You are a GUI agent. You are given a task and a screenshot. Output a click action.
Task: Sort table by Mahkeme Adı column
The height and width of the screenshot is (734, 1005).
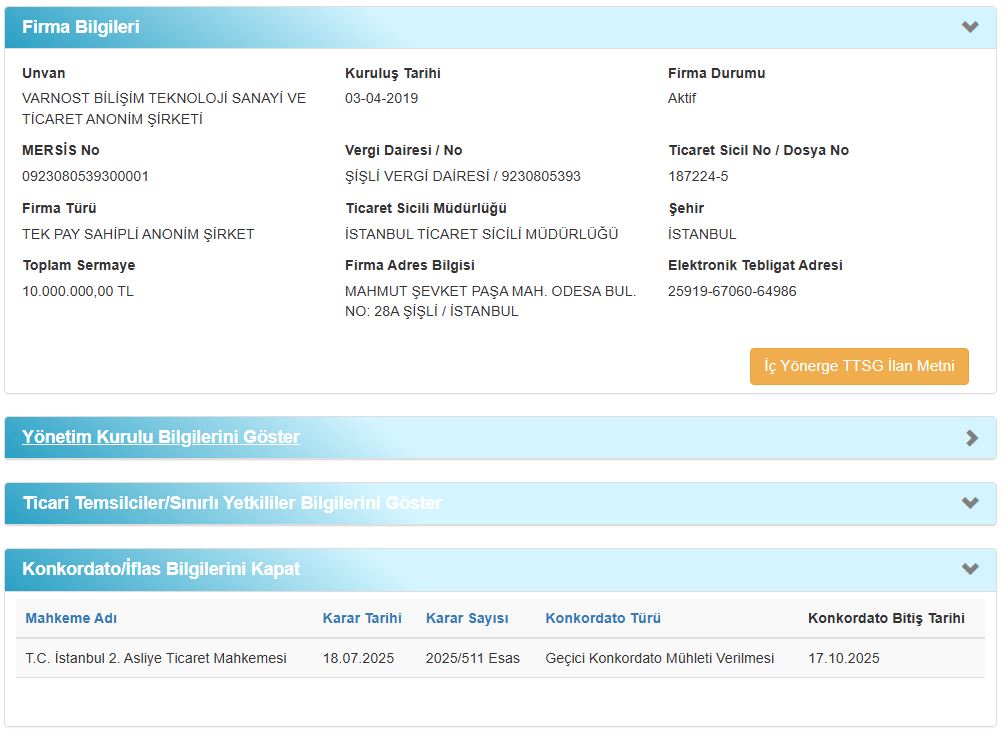coord(71,618)
